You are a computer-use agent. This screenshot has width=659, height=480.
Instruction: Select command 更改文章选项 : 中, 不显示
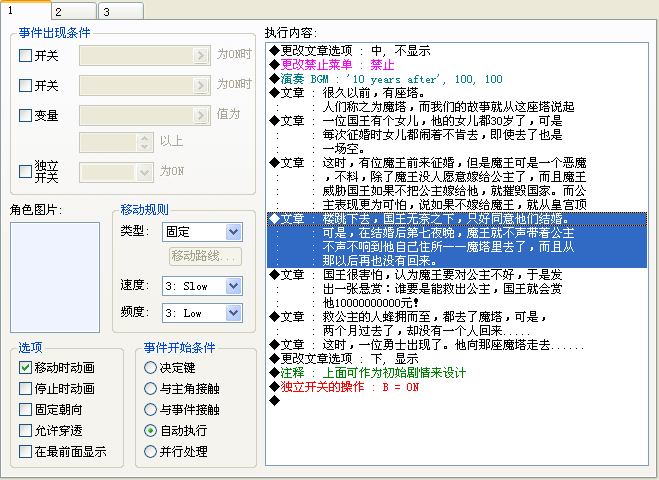(x=457, y=51)
